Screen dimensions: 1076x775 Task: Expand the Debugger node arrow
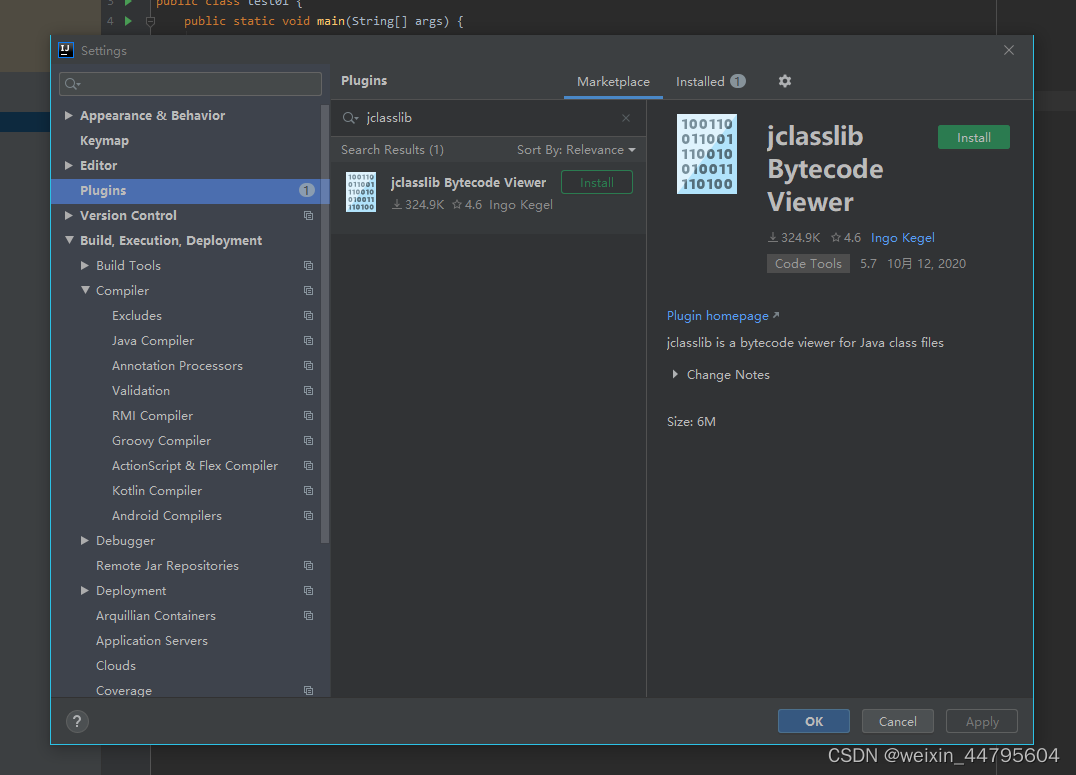point(84,541)
